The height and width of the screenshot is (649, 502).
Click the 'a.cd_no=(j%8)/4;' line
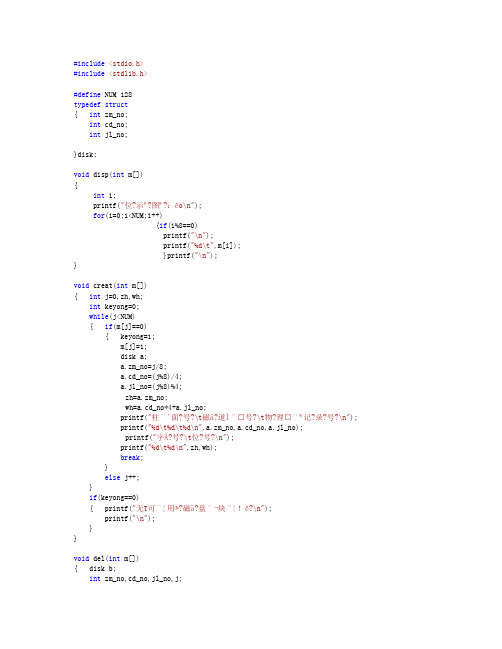click(151, 376)
